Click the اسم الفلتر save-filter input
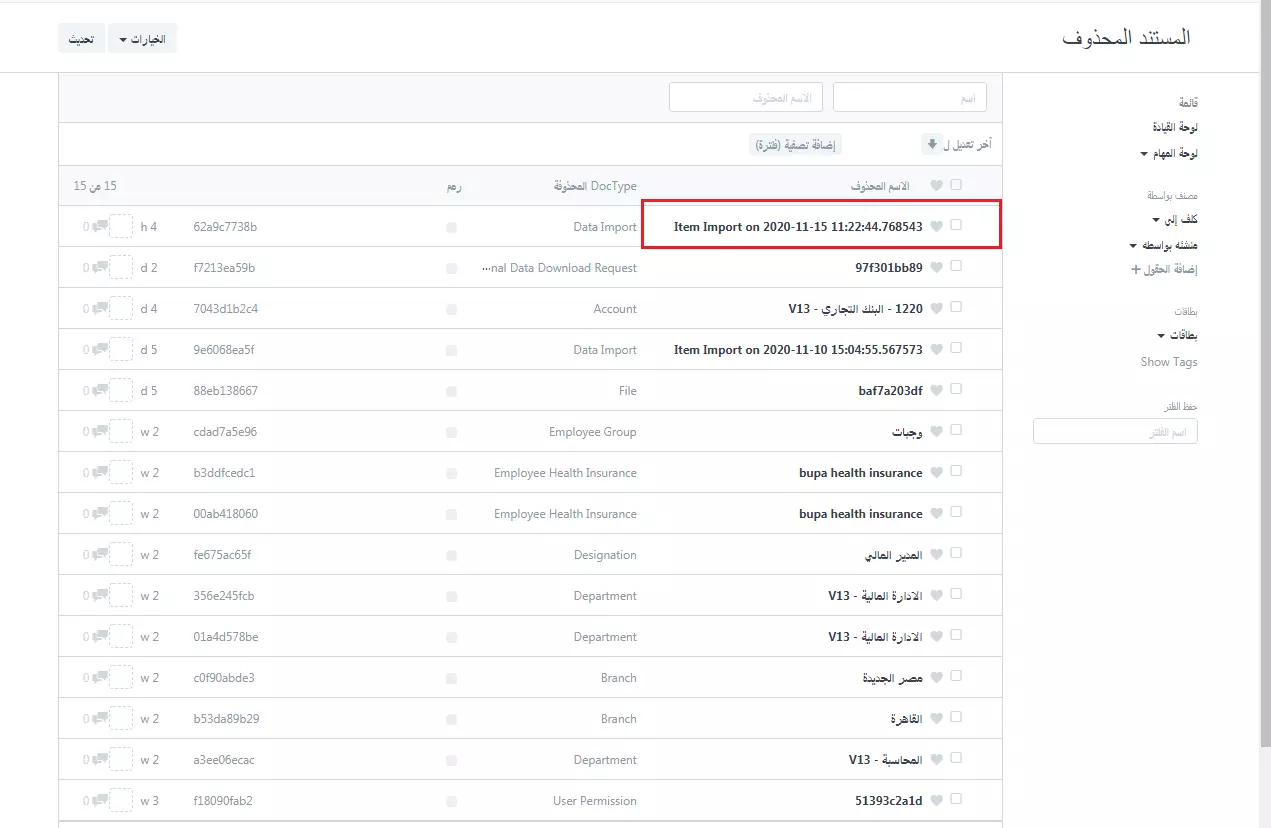Viewport: 1271px width, 828px height. point(1115,431)
